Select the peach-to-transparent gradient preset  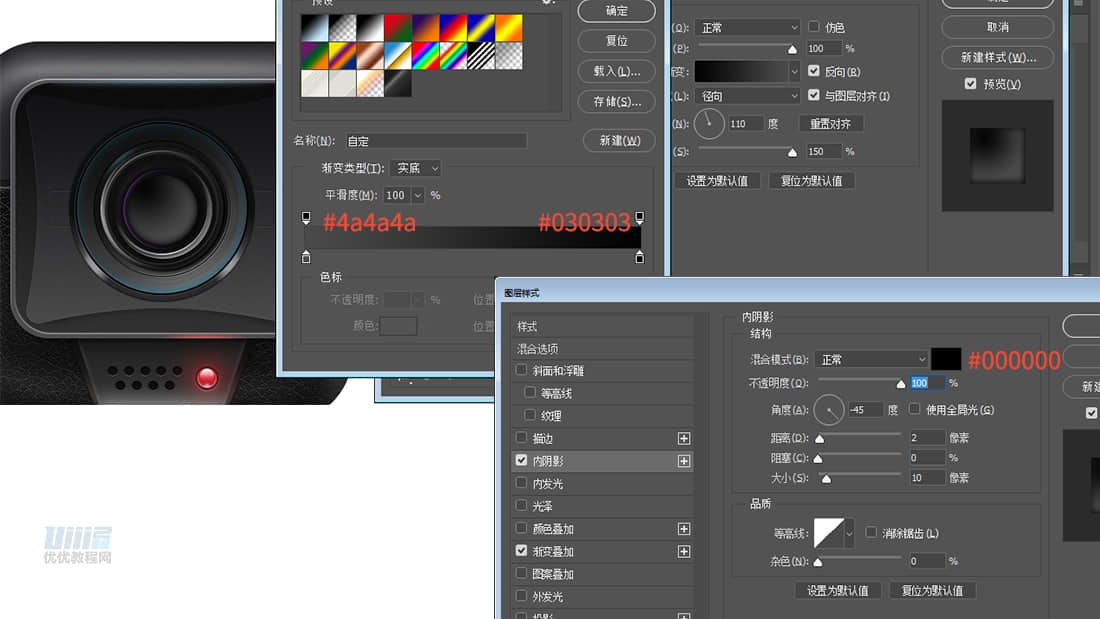(370, 84)
